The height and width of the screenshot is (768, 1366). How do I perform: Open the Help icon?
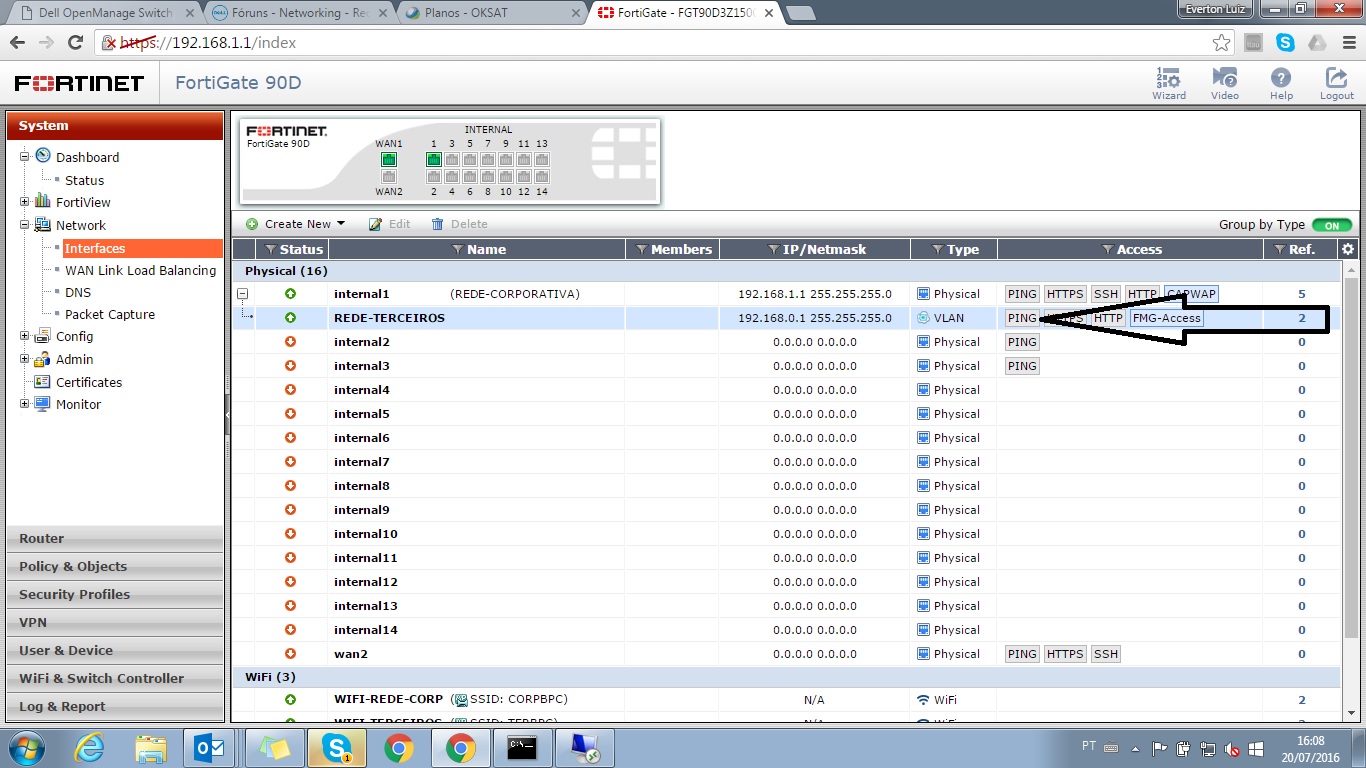1281,84
